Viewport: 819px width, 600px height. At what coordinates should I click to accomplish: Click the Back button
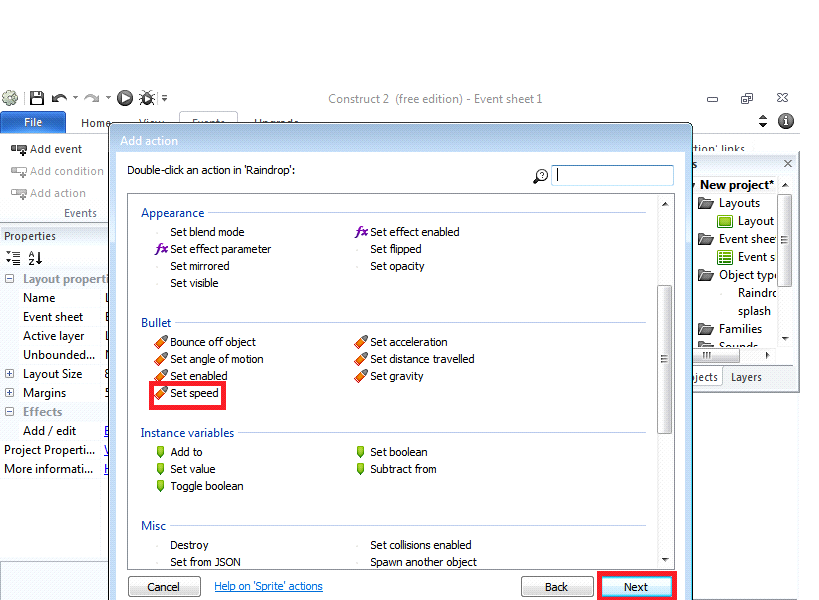click(556, 587)
